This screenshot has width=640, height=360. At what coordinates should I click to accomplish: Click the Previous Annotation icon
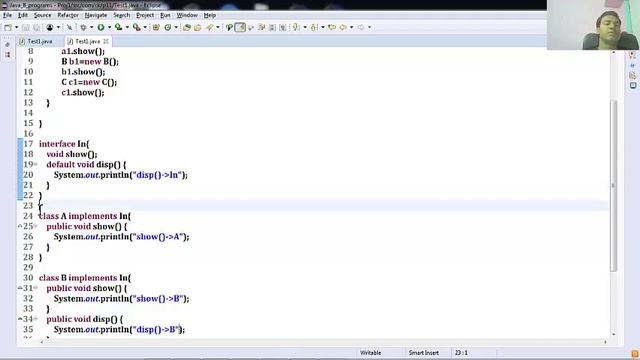314,27
